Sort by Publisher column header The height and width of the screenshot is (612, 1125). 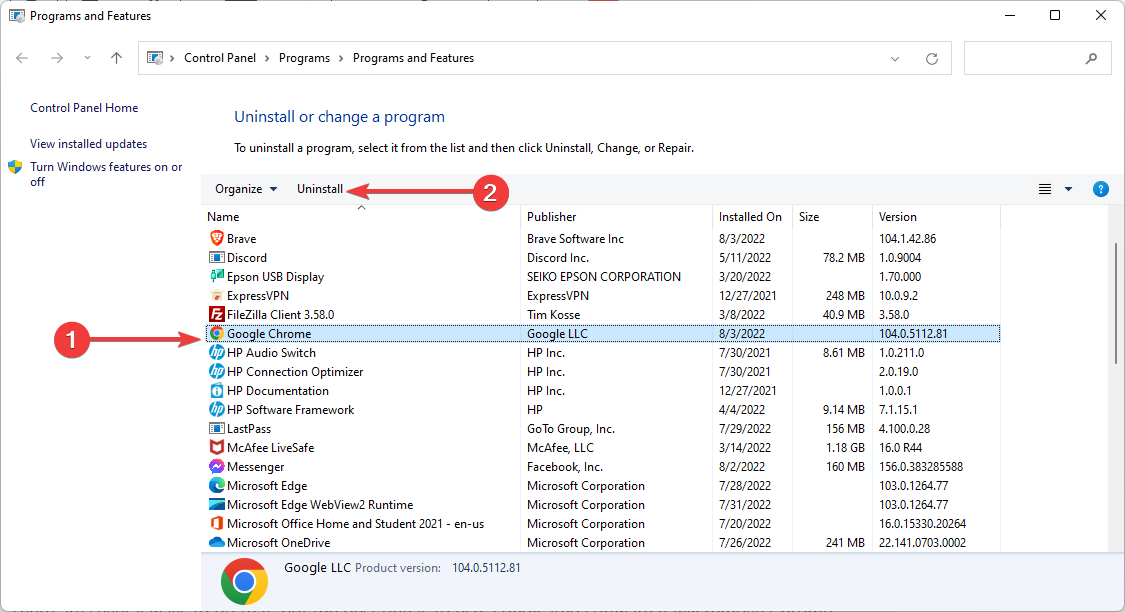pyautogui.click(x=616, y=217)
